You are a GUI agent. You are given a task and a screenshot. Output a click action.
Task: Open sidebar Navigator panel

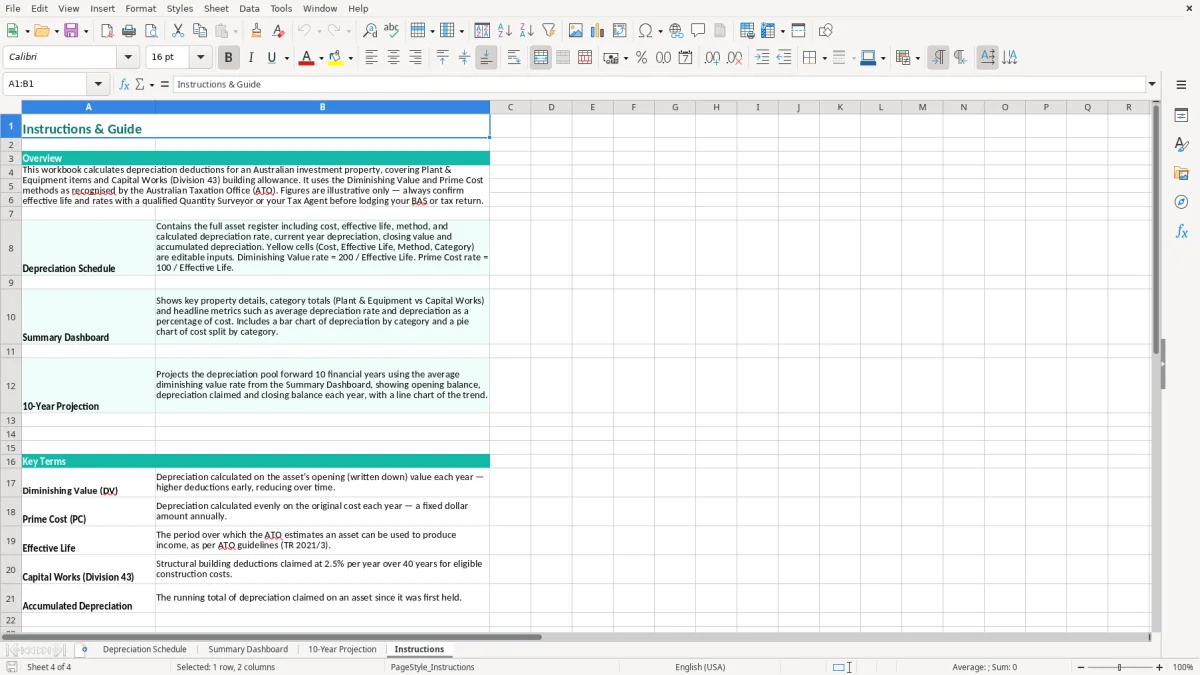[1181, 202]
